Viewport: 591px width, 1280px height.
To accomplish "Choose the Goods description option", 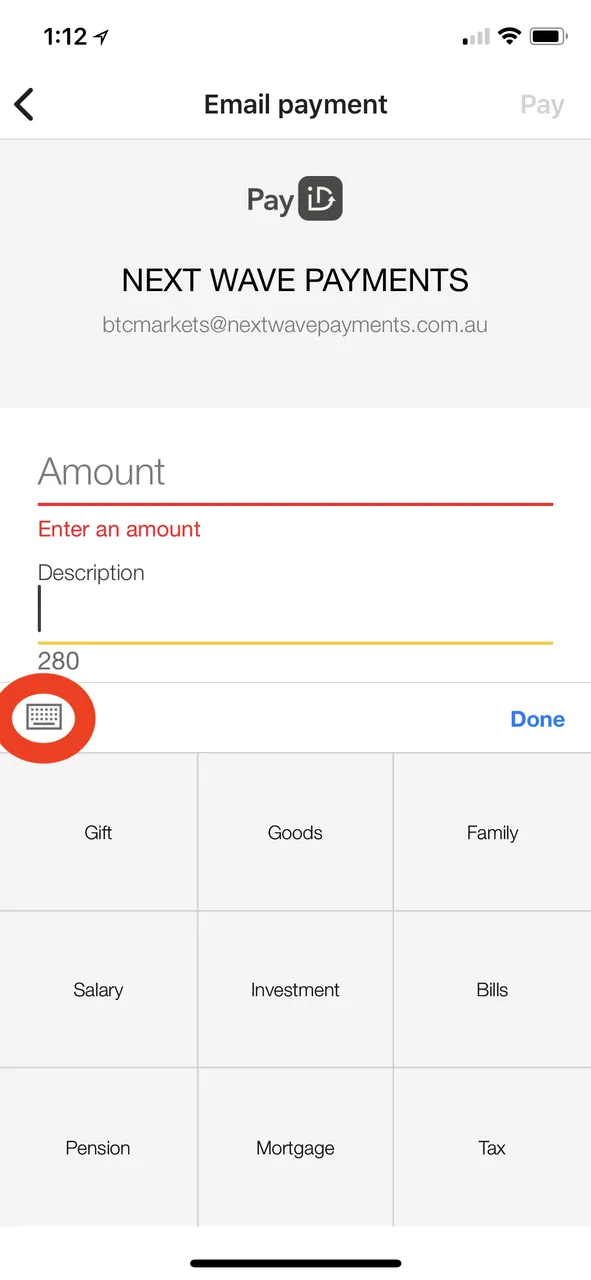I will point(295,832).
